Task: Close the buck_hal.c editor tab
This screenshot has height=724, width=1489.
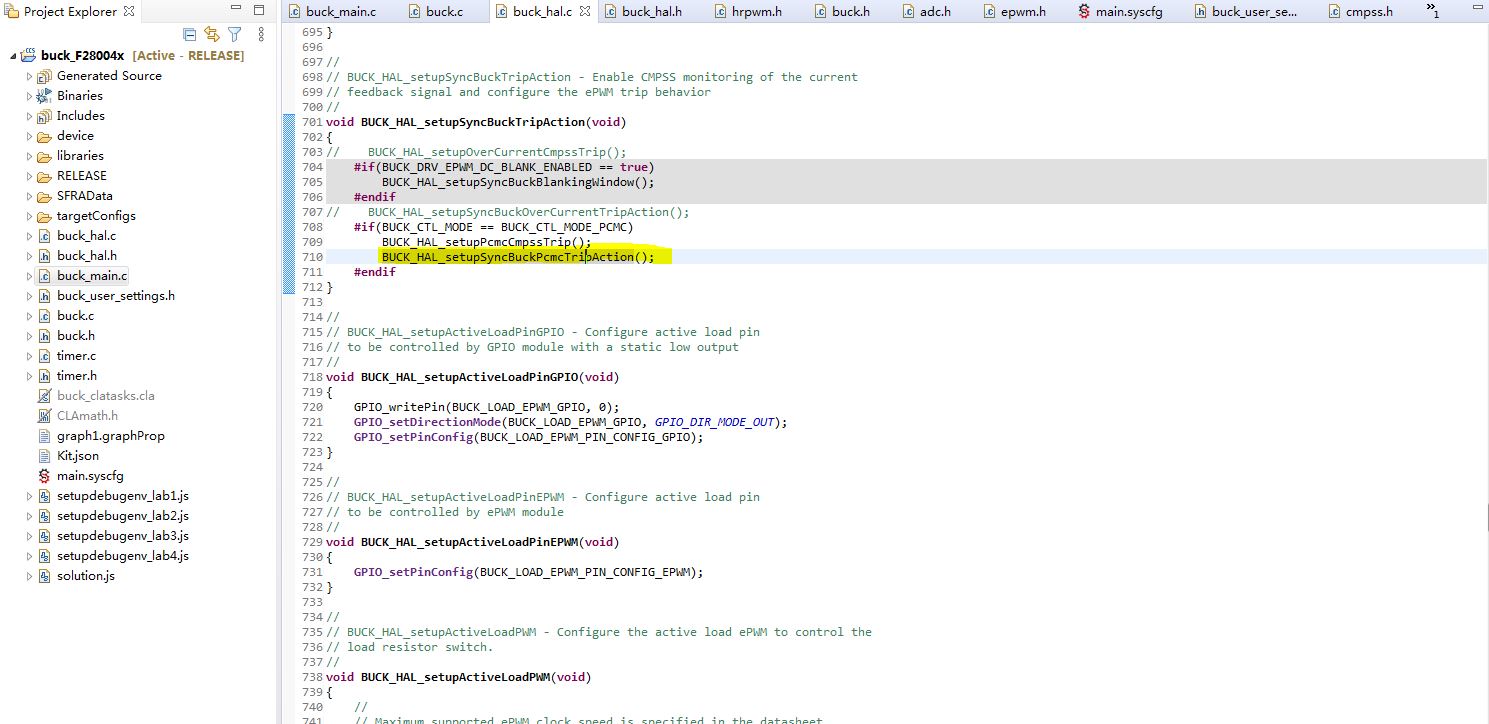Action: coord(585,12)
